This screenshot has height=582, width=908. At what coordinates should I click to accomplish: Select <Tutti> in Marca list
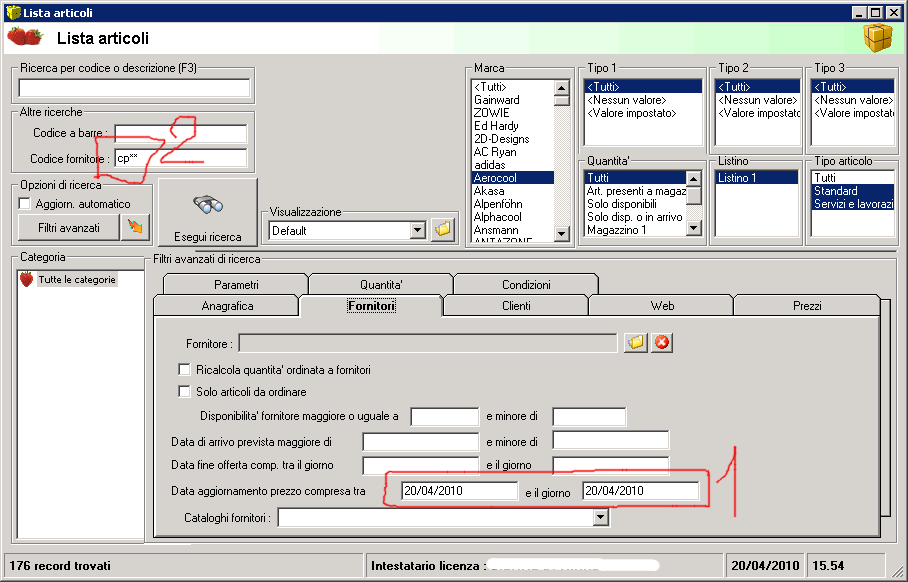click(512, 87)
